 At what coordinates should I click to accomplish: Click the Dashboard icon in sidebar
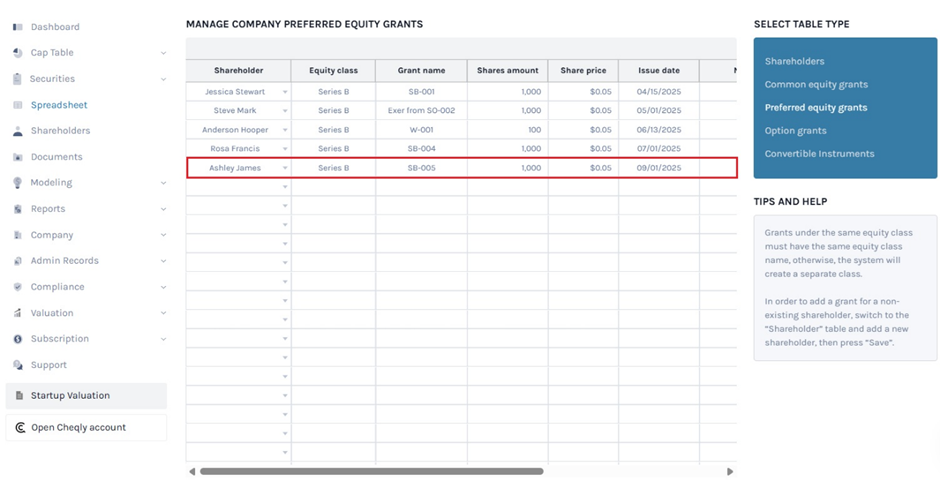(18, 27)
